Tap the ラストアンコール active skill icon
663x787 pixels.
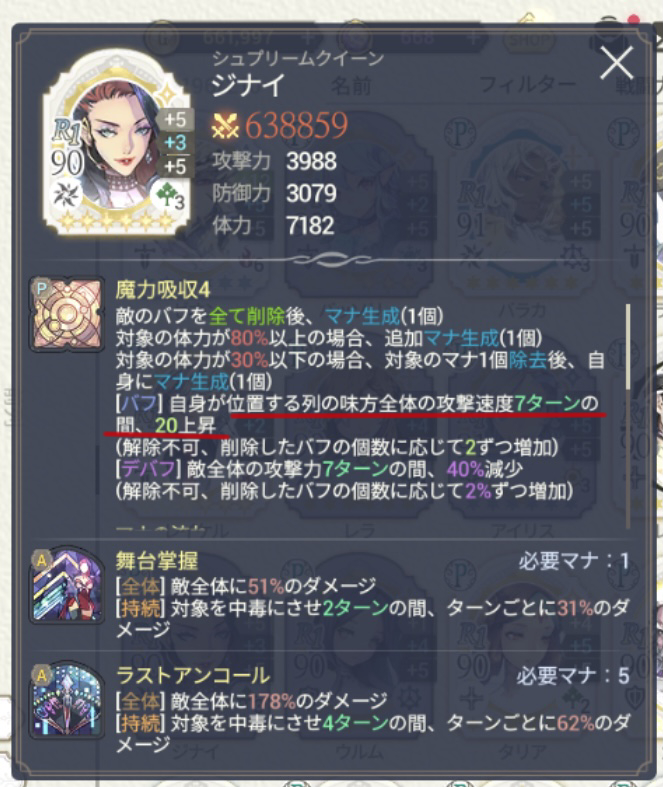coord(66,699)
